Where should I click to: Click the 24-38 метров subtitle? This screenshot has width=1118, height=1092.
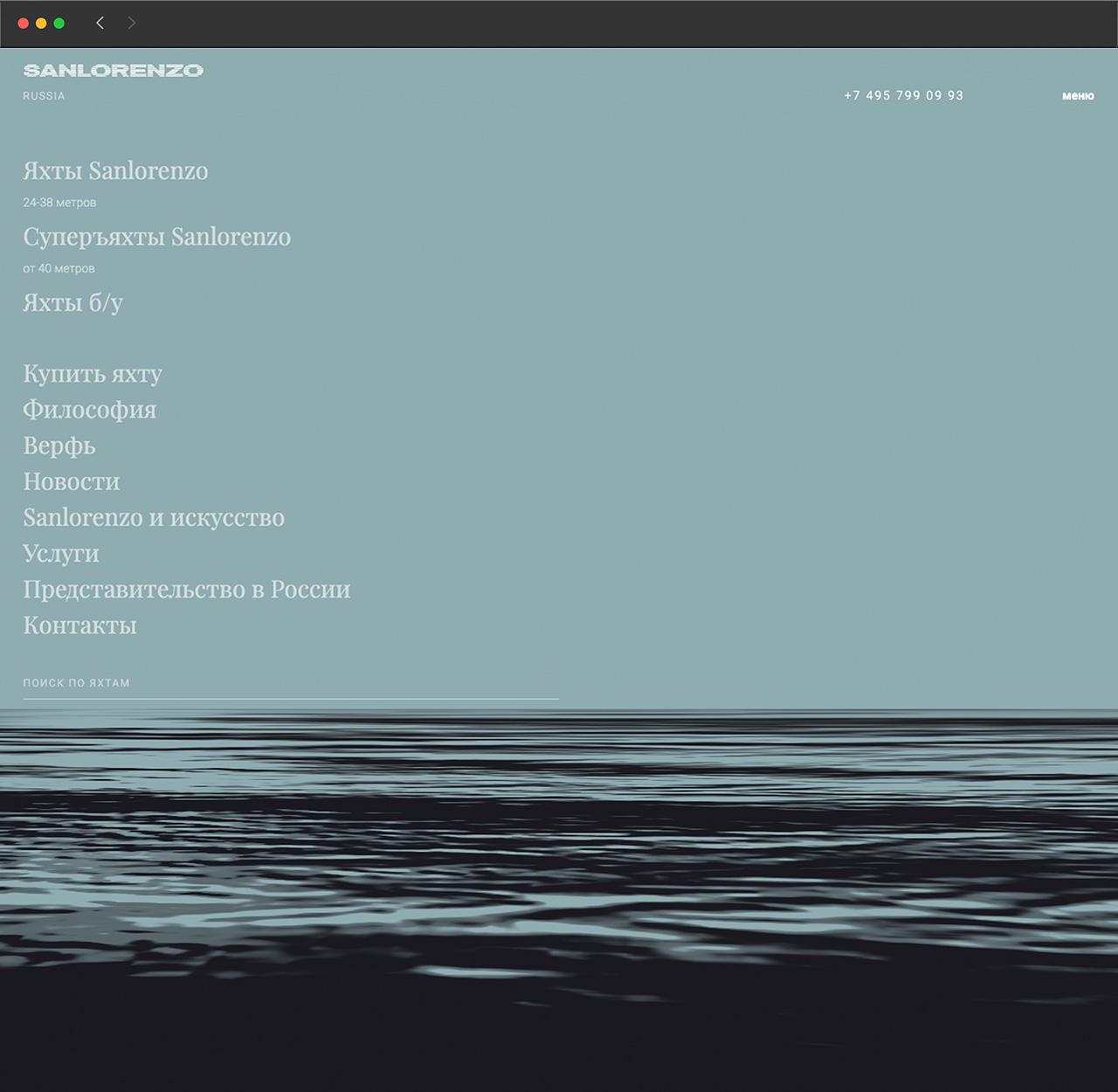click(59, 203)
